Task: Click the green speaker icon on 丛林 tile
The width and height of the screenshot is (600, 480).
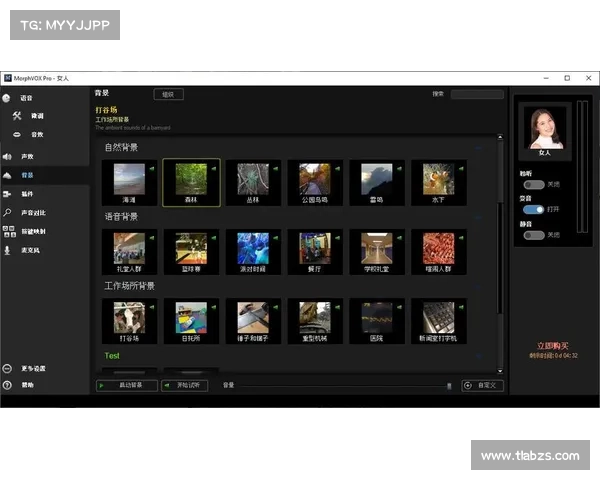Action: point(276,168)
